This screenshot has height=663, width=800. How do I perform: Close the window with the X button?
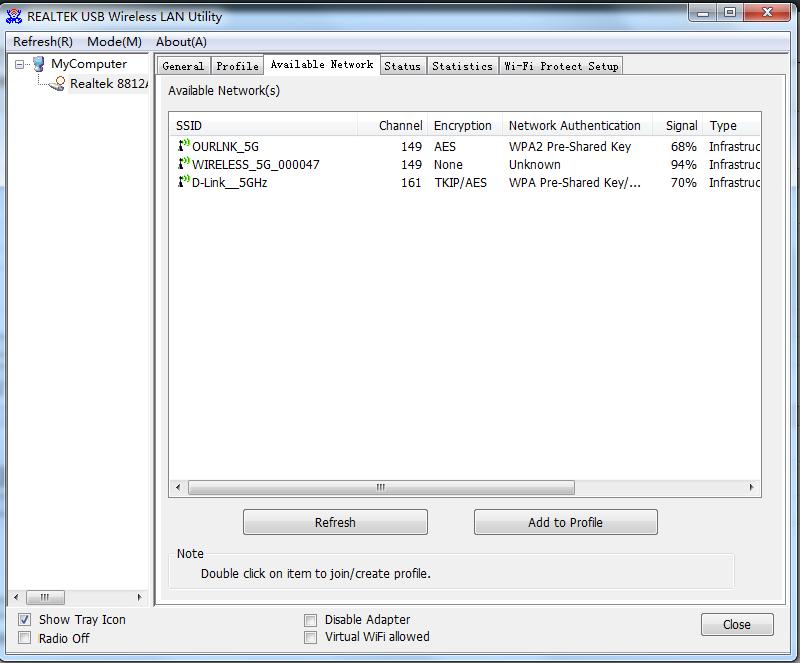(767, 12)
